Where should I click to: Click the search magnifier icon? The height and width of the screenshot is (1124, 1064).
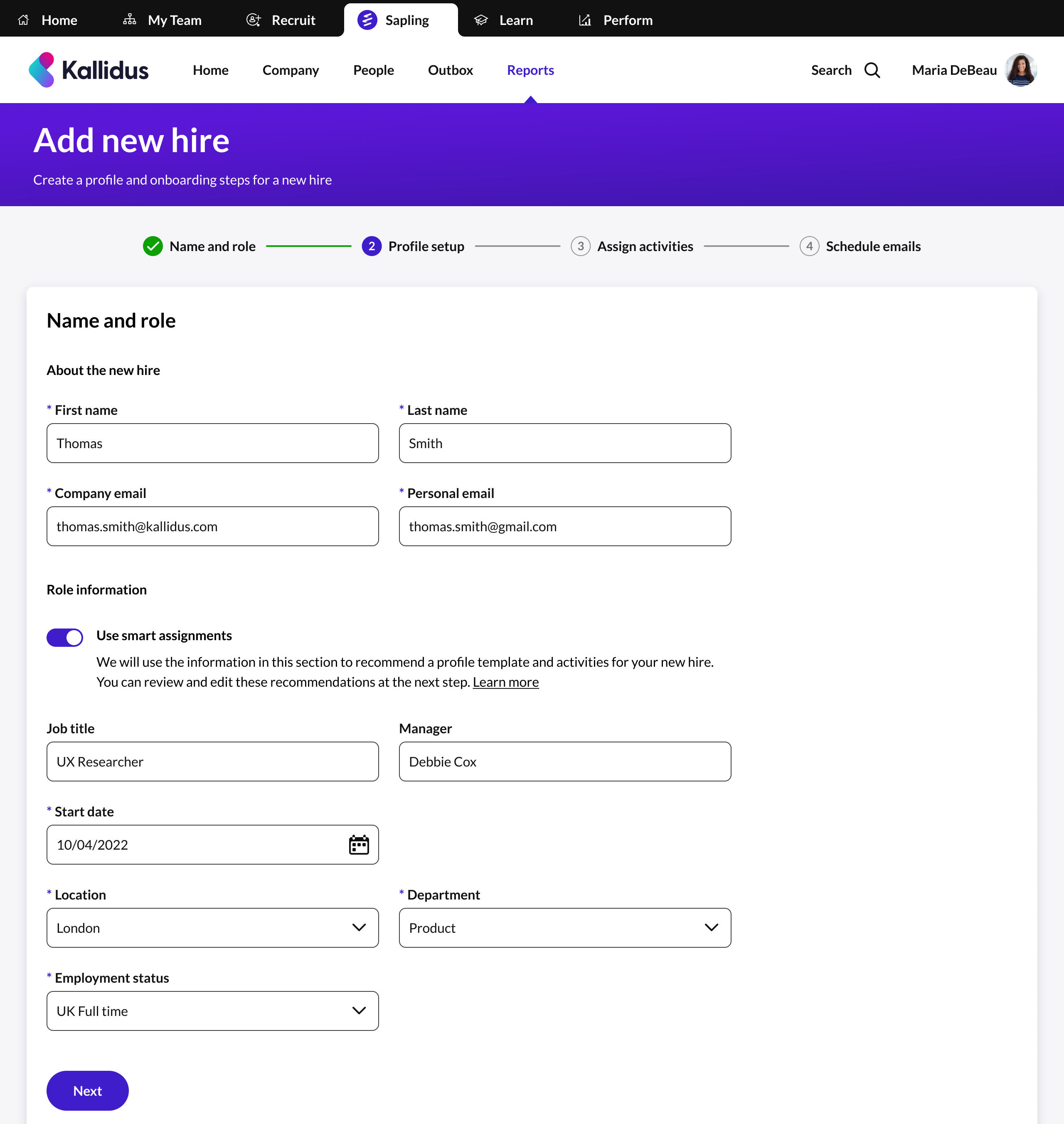(x=872, y=70)
